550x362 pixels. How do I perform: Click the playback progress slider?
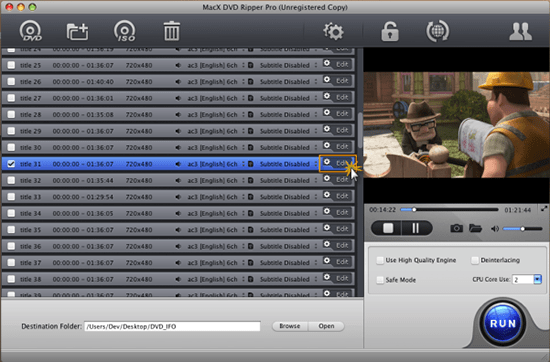point(449,210)
